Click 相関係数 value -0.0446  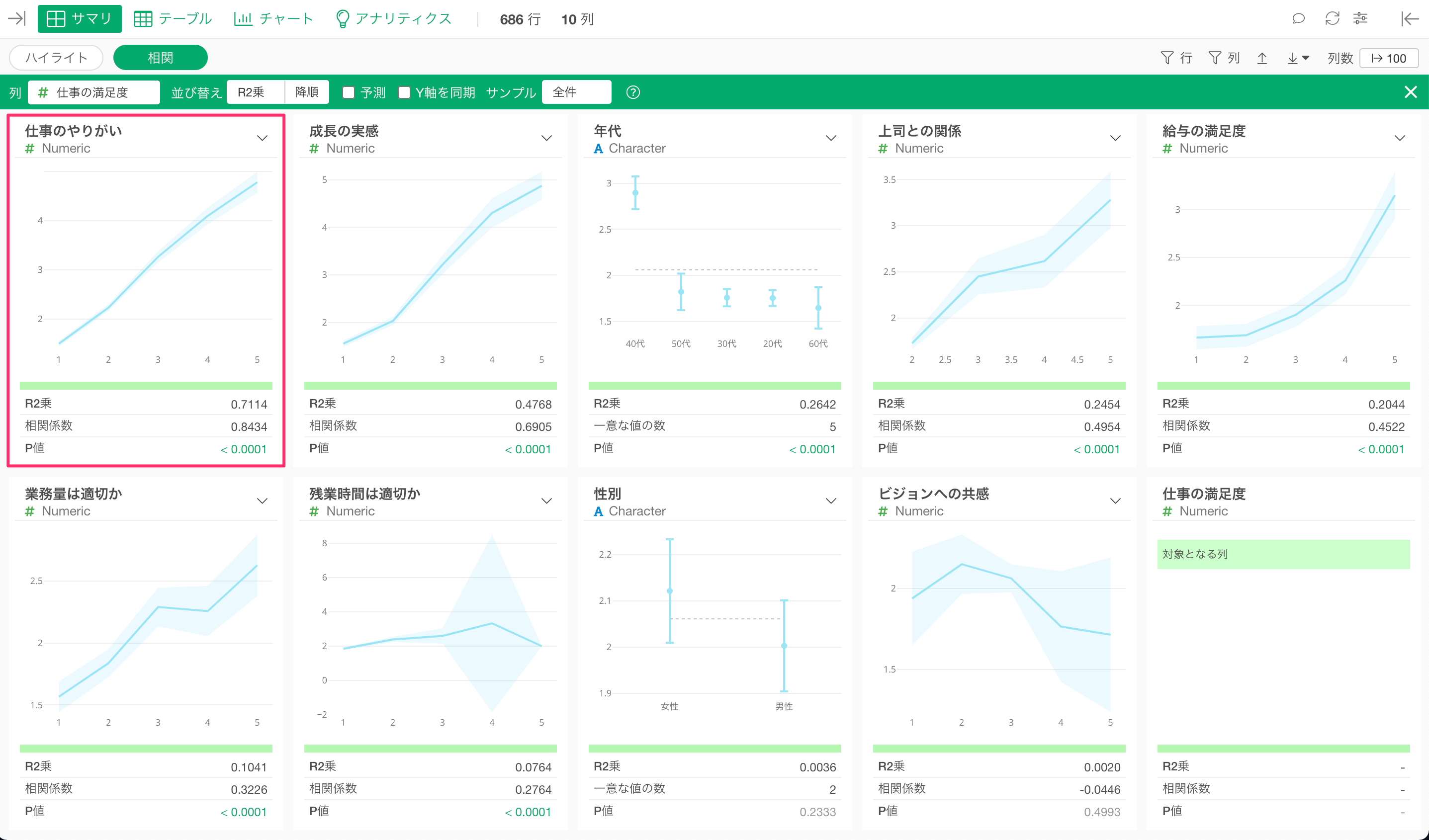point(1099,789)
